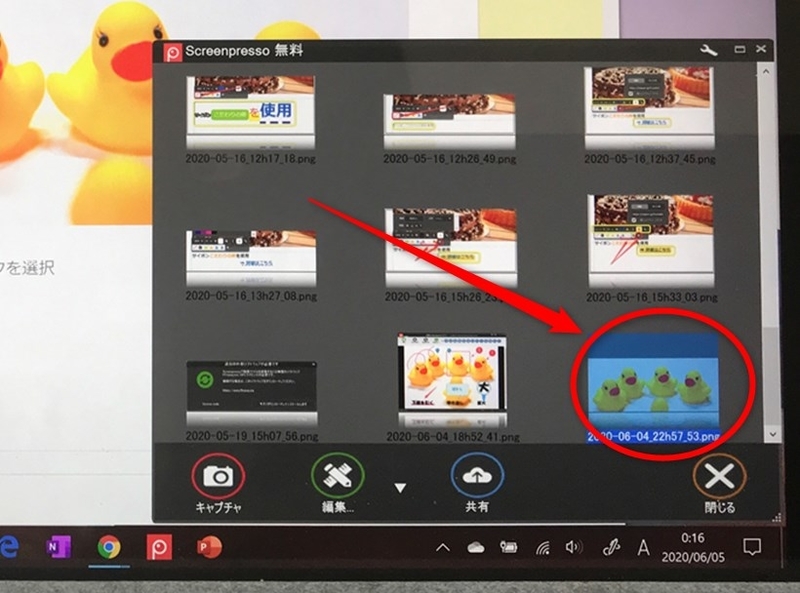Open volume speaker icon in tray
The width and height of the screenshot is (800, 593).
(574, 548)
